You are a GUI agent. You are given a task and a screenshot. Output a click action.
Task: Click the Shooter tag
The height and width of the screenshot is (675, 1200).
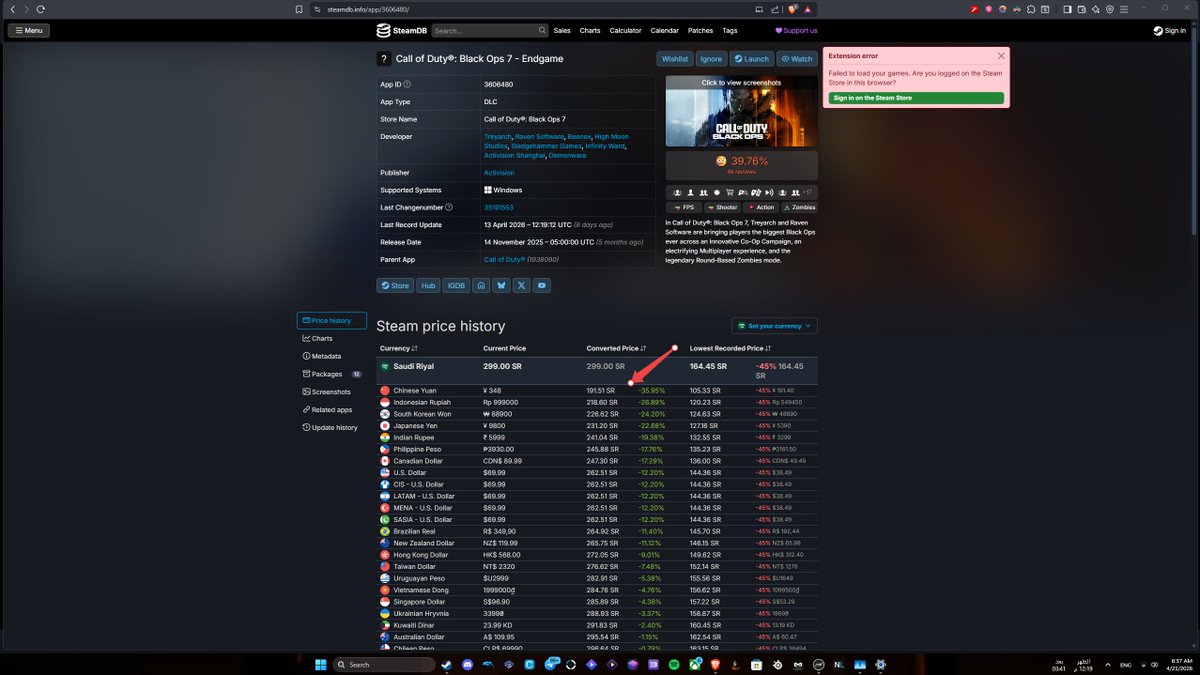click(723, 207)
